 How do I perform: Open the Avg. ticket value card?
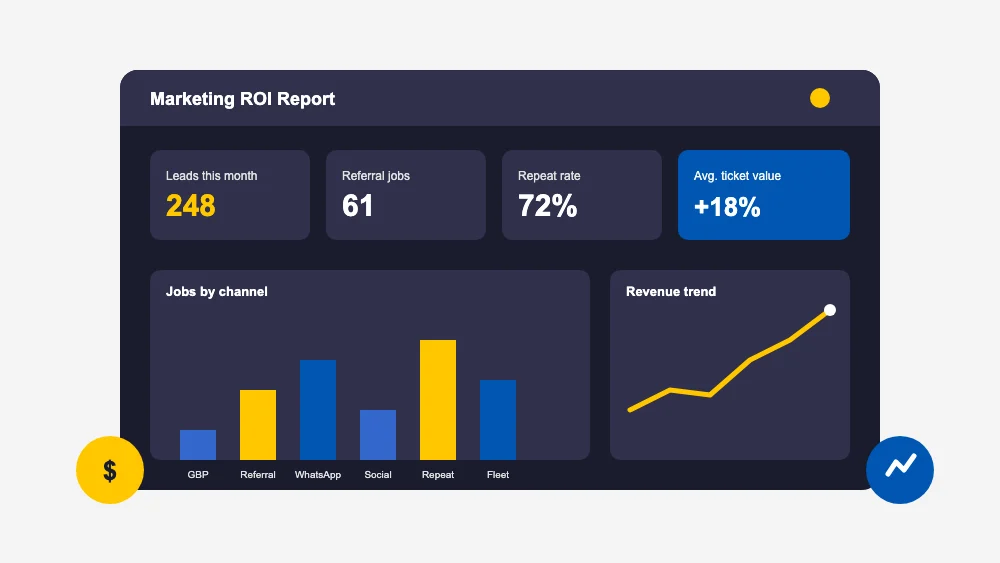763,195
